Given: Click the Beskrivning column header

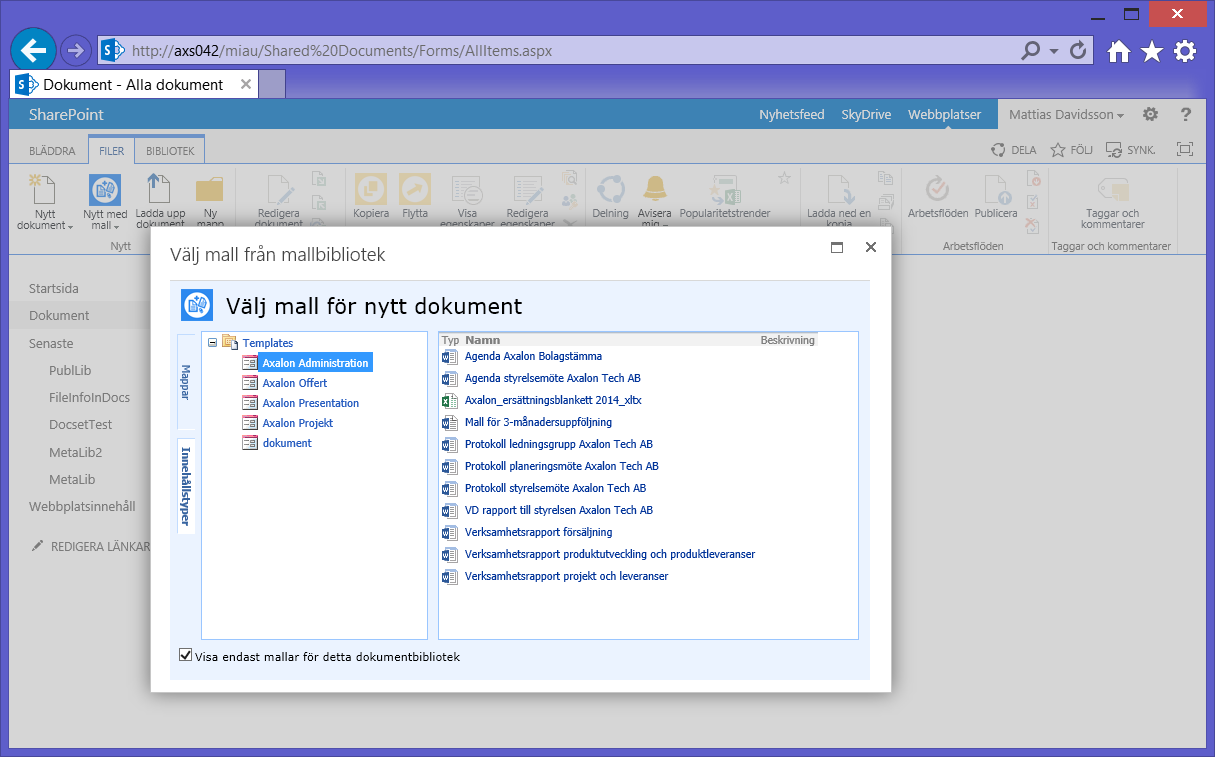Looking at the screenshot, I should [788, 340].
